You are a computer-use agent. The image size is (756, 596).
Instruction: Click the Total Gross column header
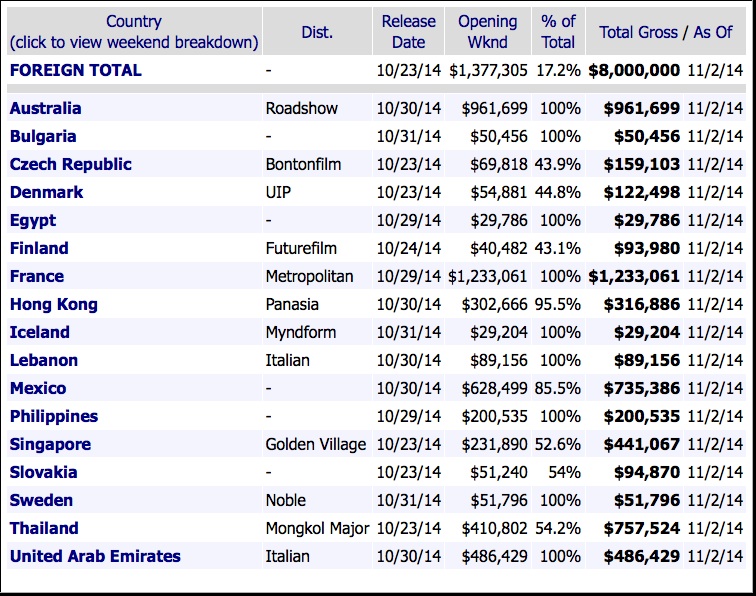(x=637, y=32)
